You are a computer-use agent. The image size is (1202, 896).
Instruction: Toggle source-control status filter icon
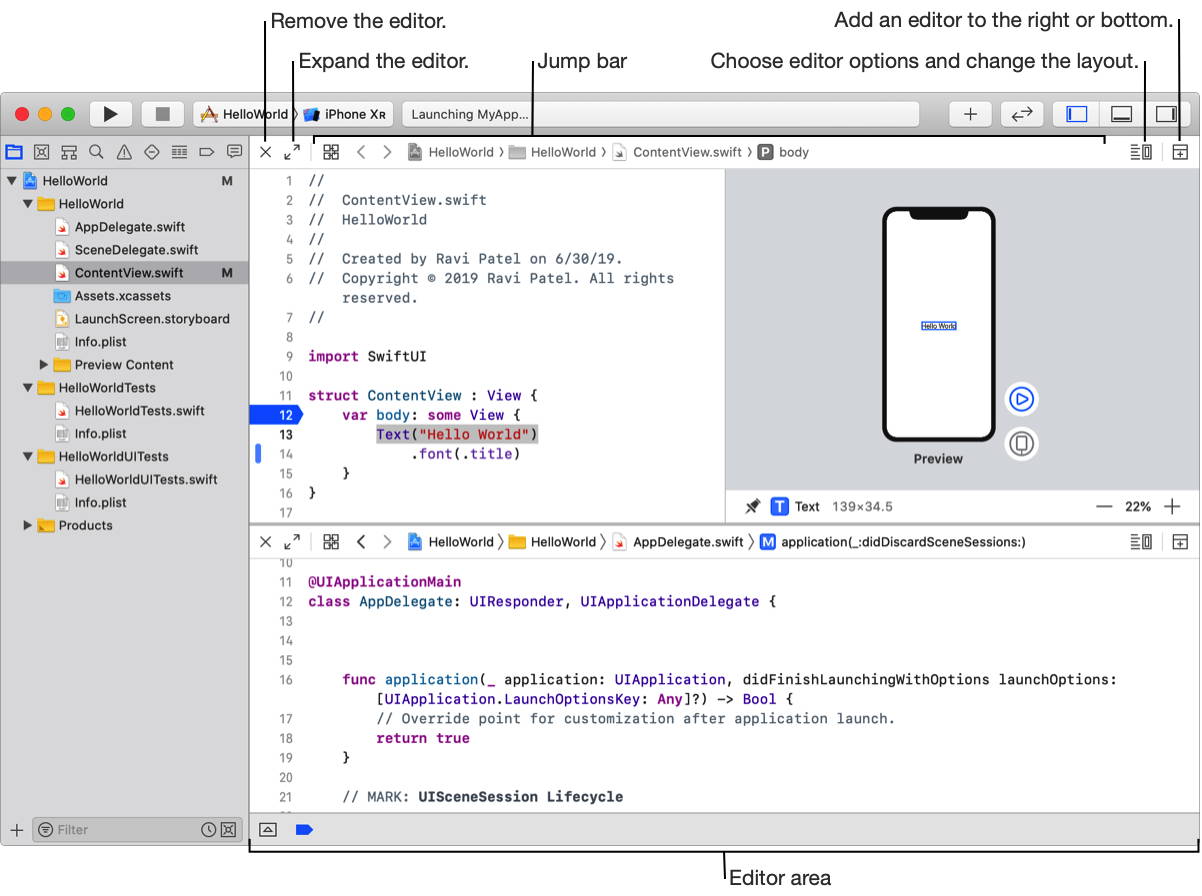point(229,830)
